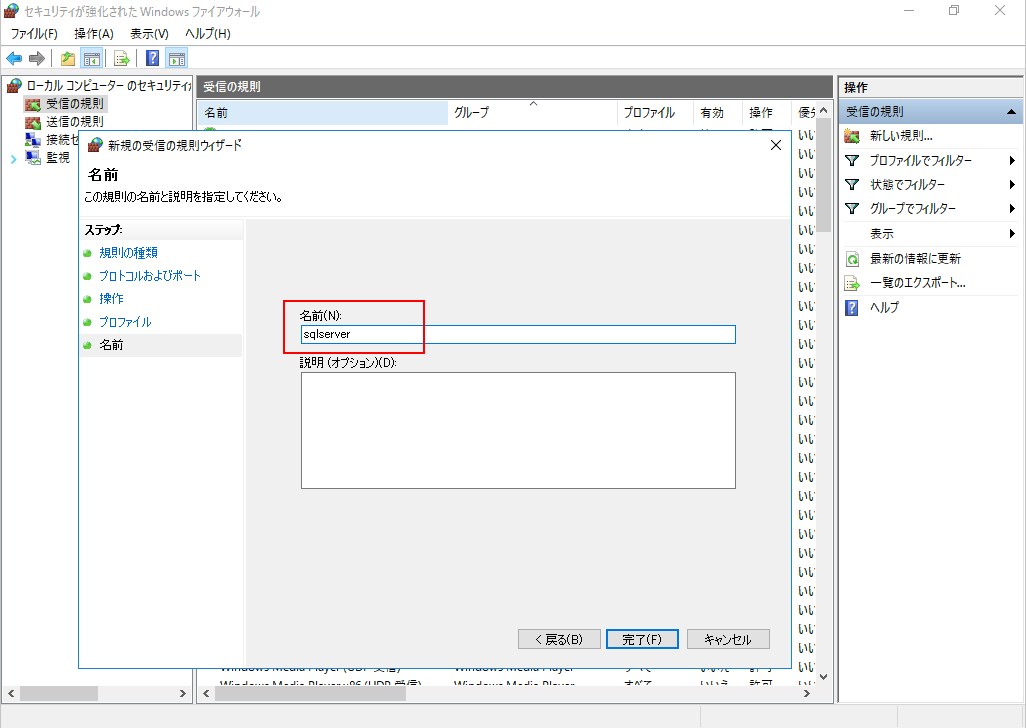
Task: Toggle the Show/Hide Action Pane icon
Action: coord(177,58)
